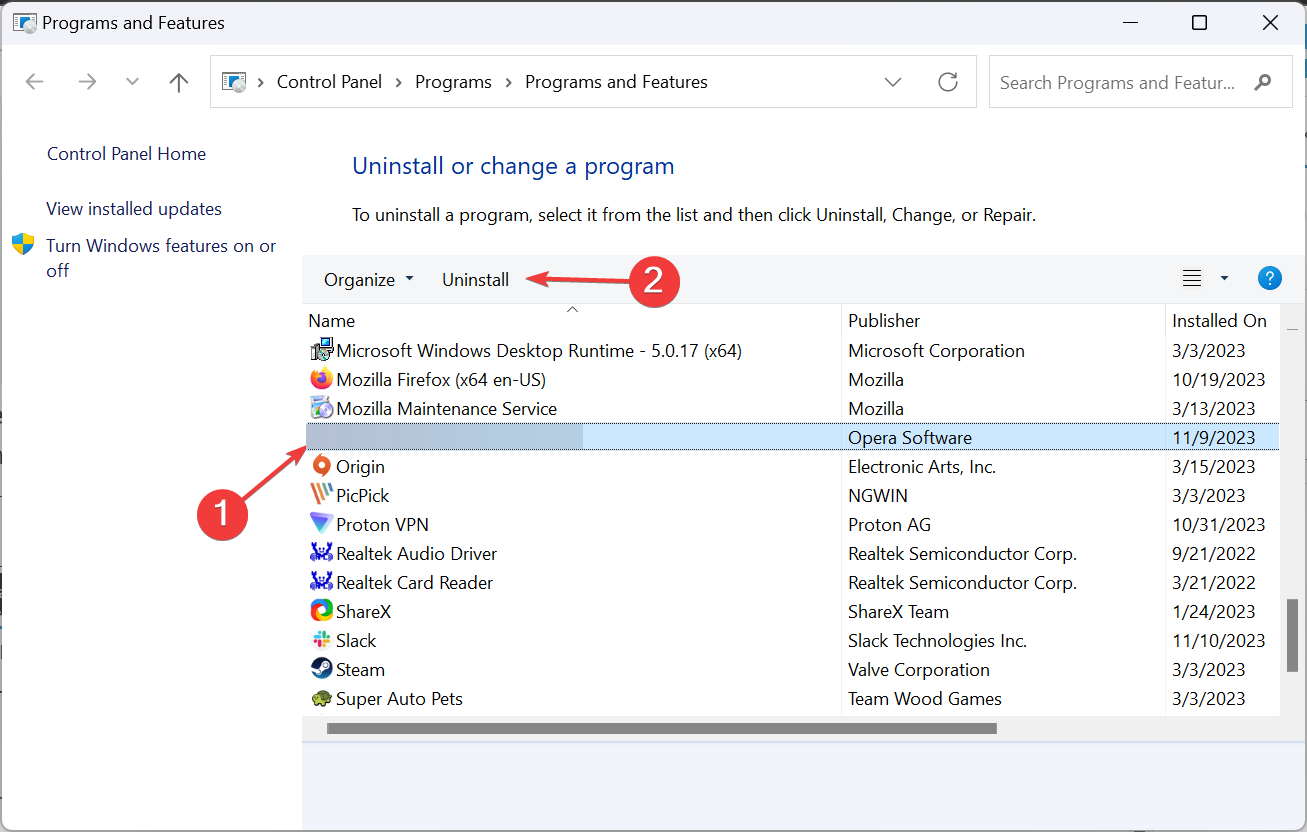Viewport: 1307px width, 832px height.
Task: Select Programs and Features breadcrumb segment
Action: tap(616, 82)
